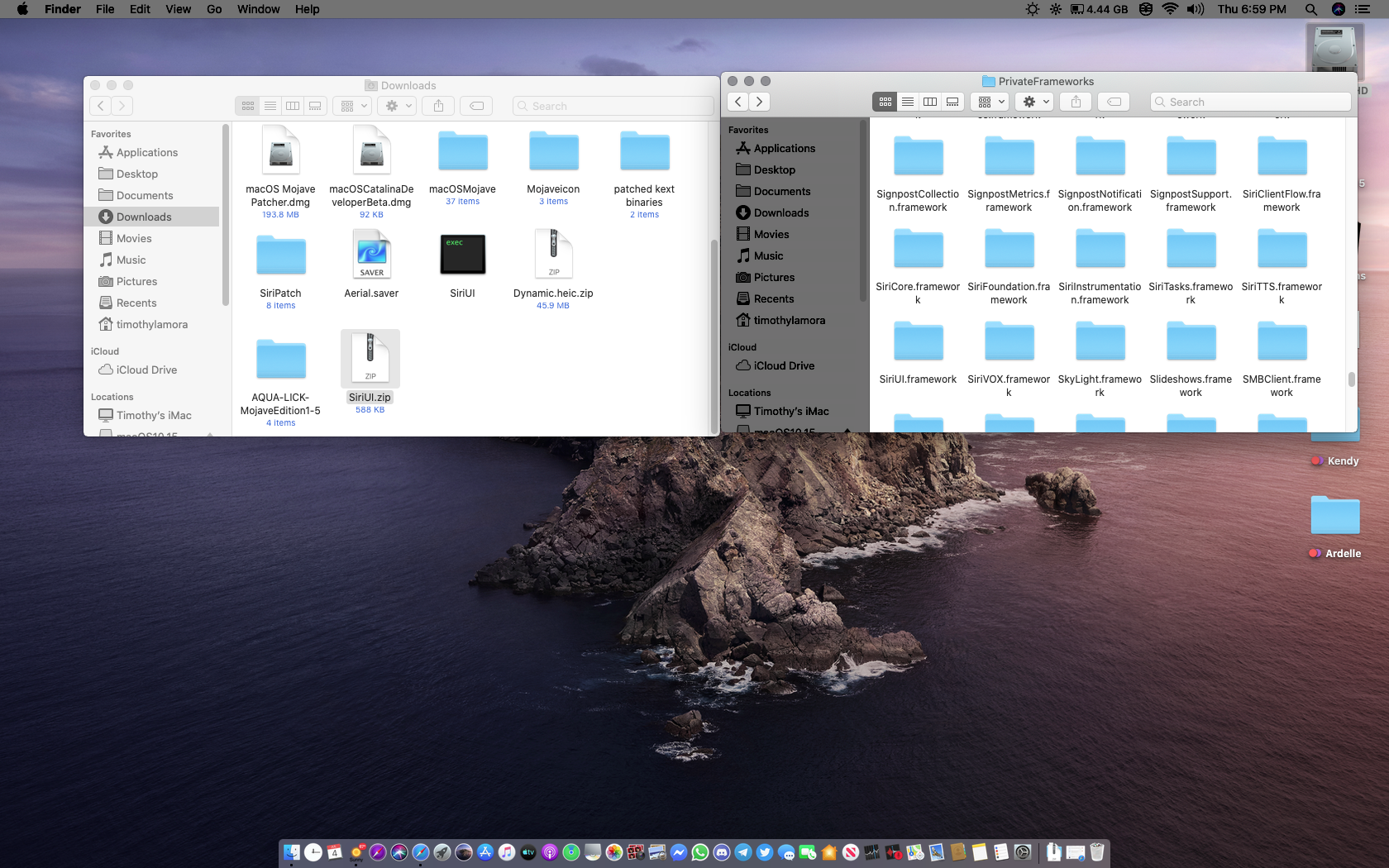Select the SkyLight.framework folder
The image size is (1389, 868).
(x=1100, y=341)
